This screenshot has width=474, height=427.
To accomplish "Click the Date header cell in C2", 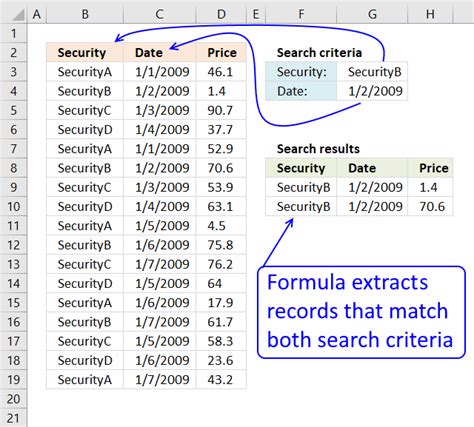I will click(x=160, y=52).
